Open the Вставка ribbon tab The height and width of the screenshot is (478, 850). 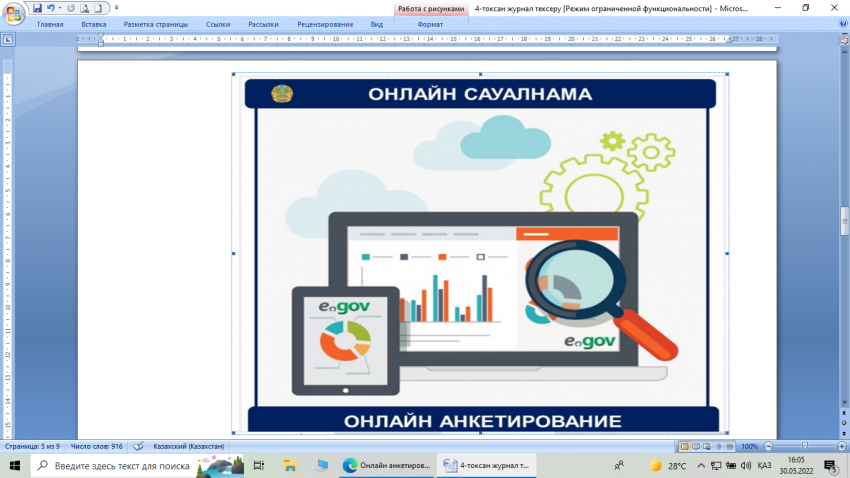(93, 23)
